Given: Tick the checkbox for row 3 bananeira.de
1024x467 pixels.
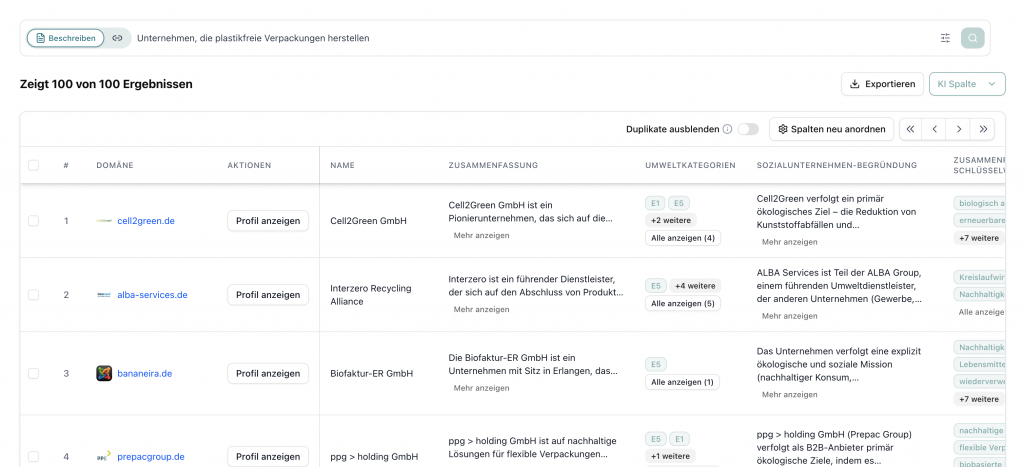Looking at the screenshot, I should [33, 374].
